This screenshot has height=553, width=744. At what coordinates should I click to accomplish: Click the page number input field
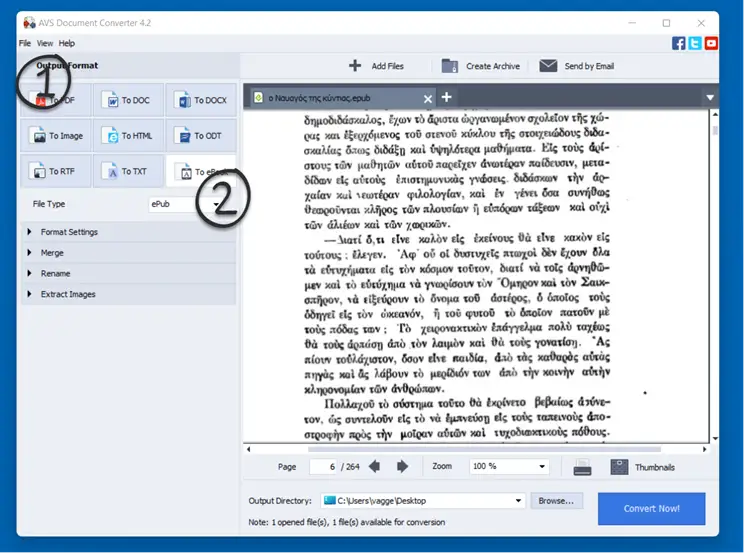pos(324,467)
